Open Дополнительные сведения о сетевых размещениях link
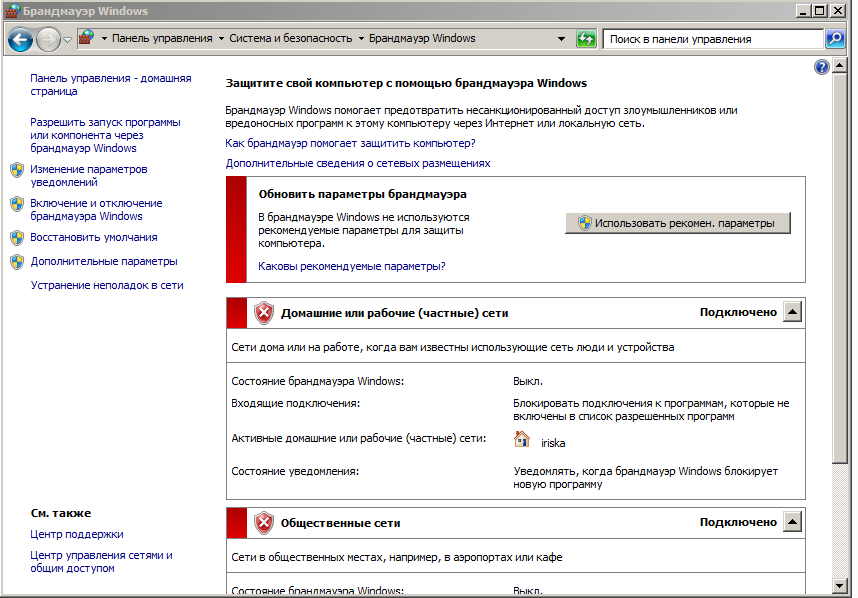 358,163
